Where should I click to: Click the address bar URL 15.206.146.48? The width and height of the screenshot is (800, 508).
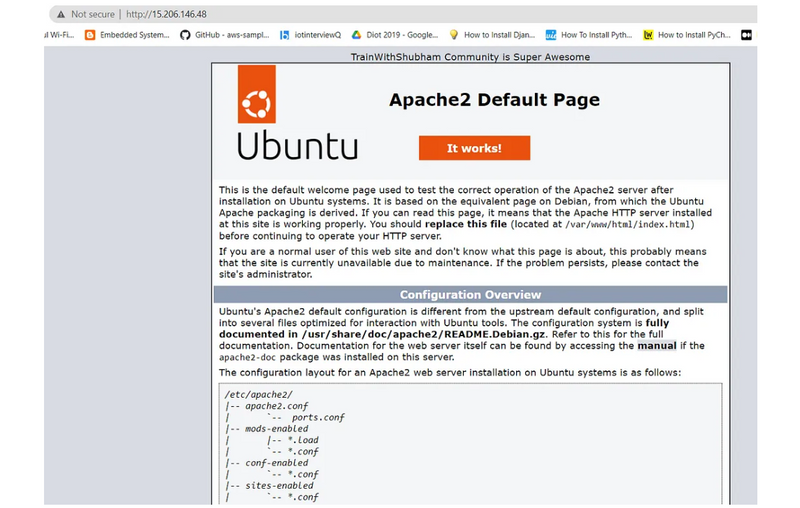click(x=168, y=14)
